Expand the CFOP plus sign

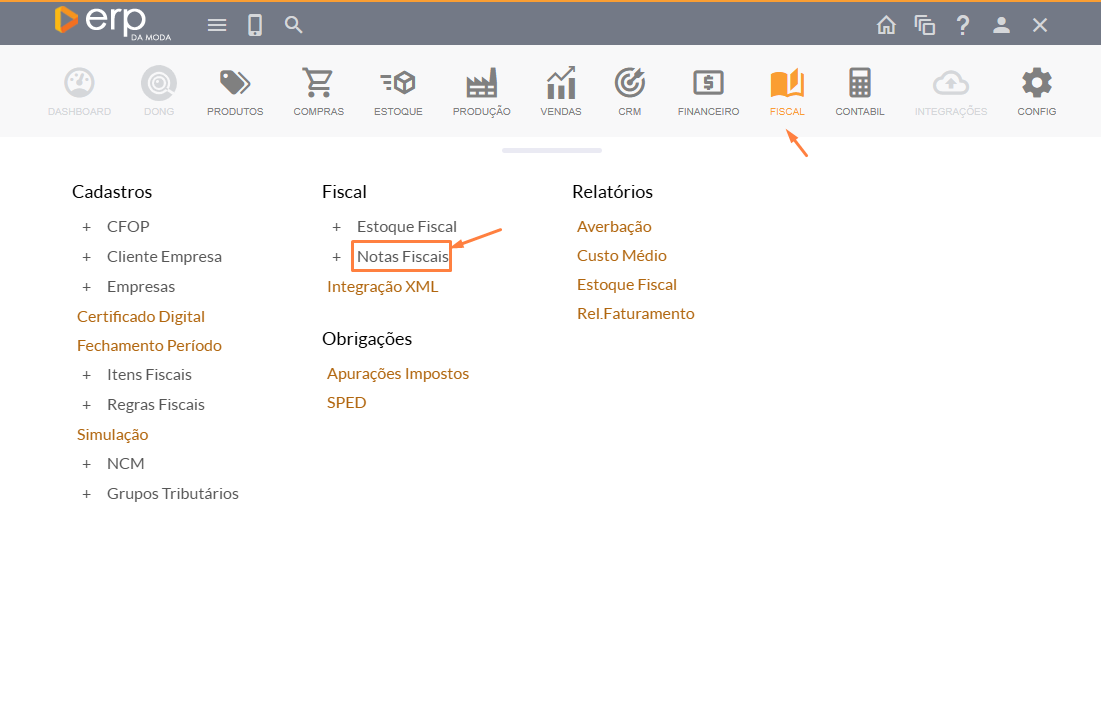tap(87, 227)
